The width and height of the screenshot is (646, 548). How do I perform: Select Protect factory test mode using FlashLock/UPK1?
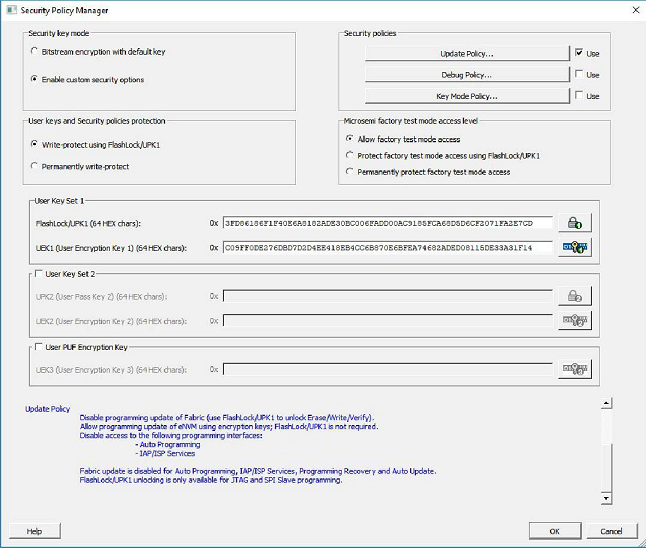pyautogui.click(x=349, y=155)
